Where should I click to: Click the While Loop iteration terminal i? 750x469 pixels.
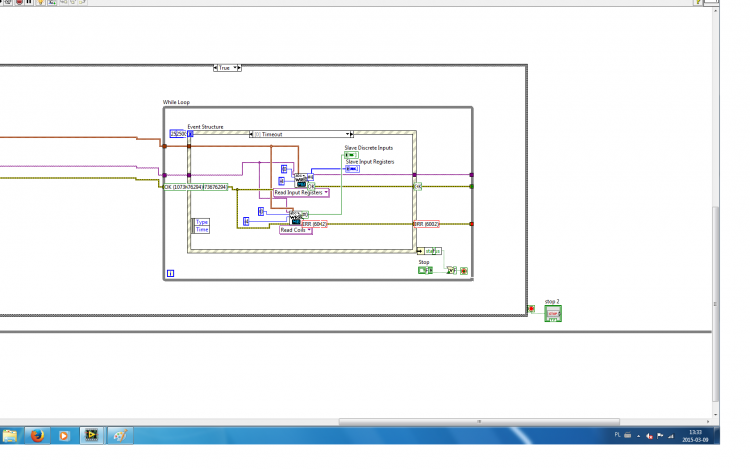(170, 273)
